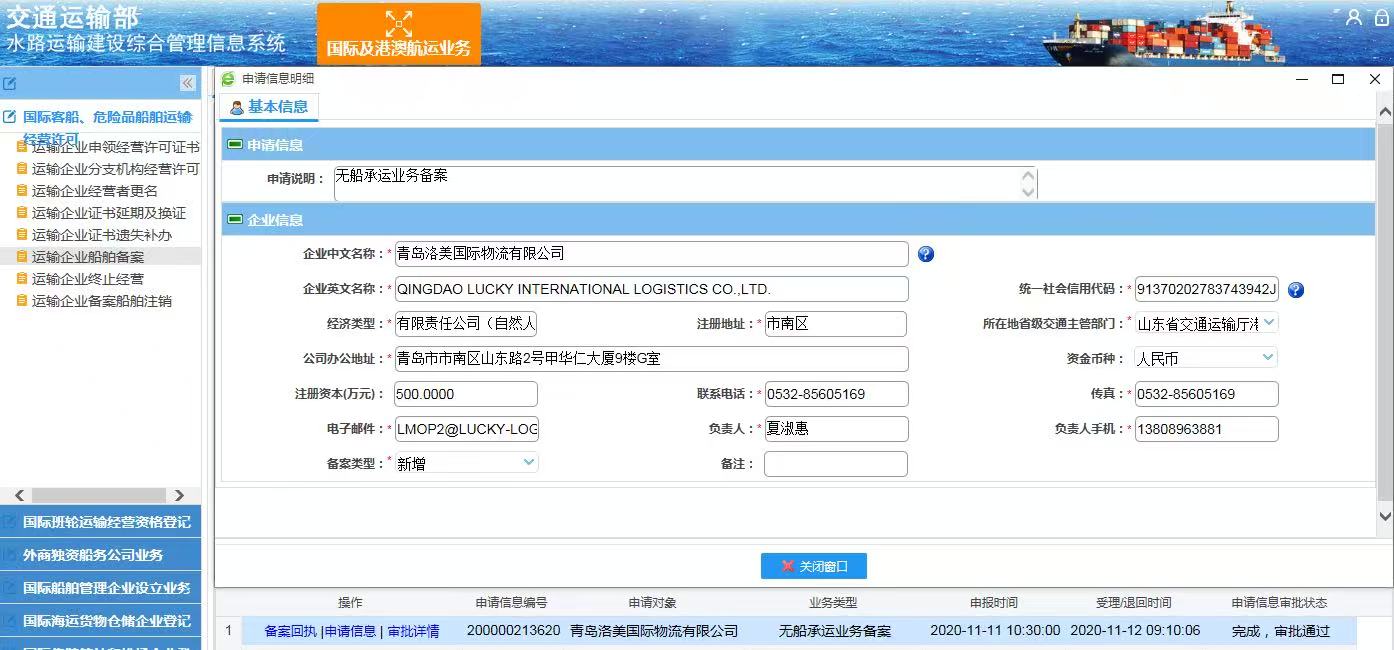
Task: Click the 关闭窗口 button
Action: (814, 566)
